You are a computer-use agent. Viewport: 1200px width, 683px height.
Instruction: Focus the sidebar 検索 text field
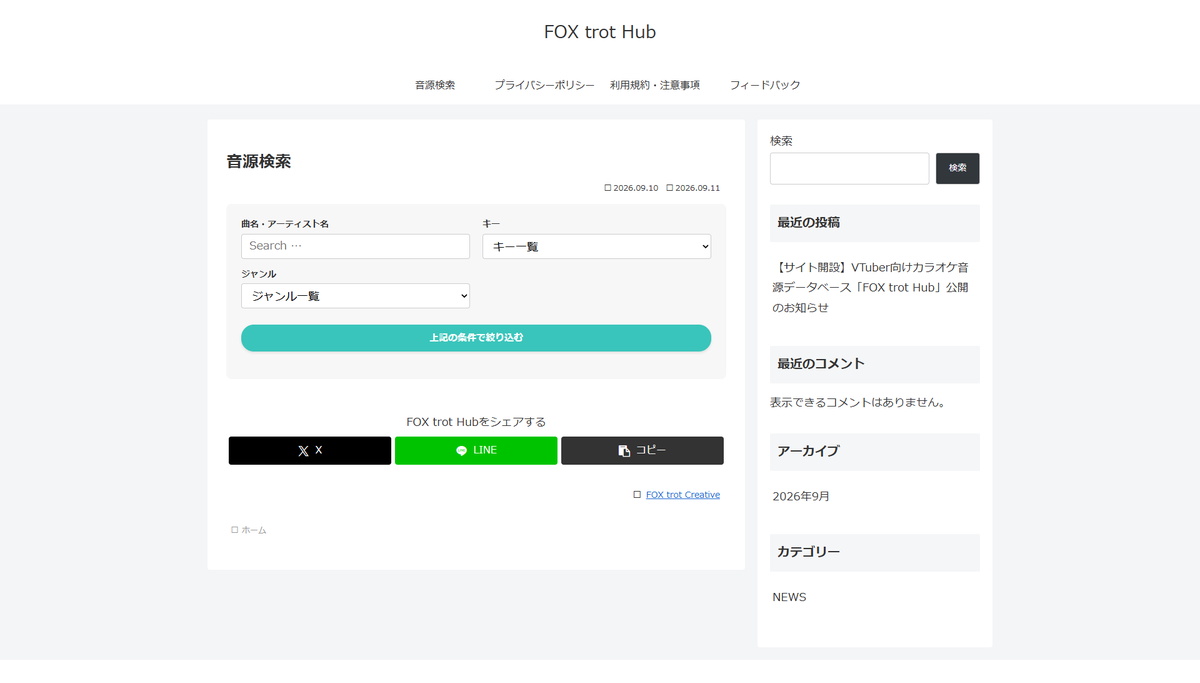pos(850,168)
